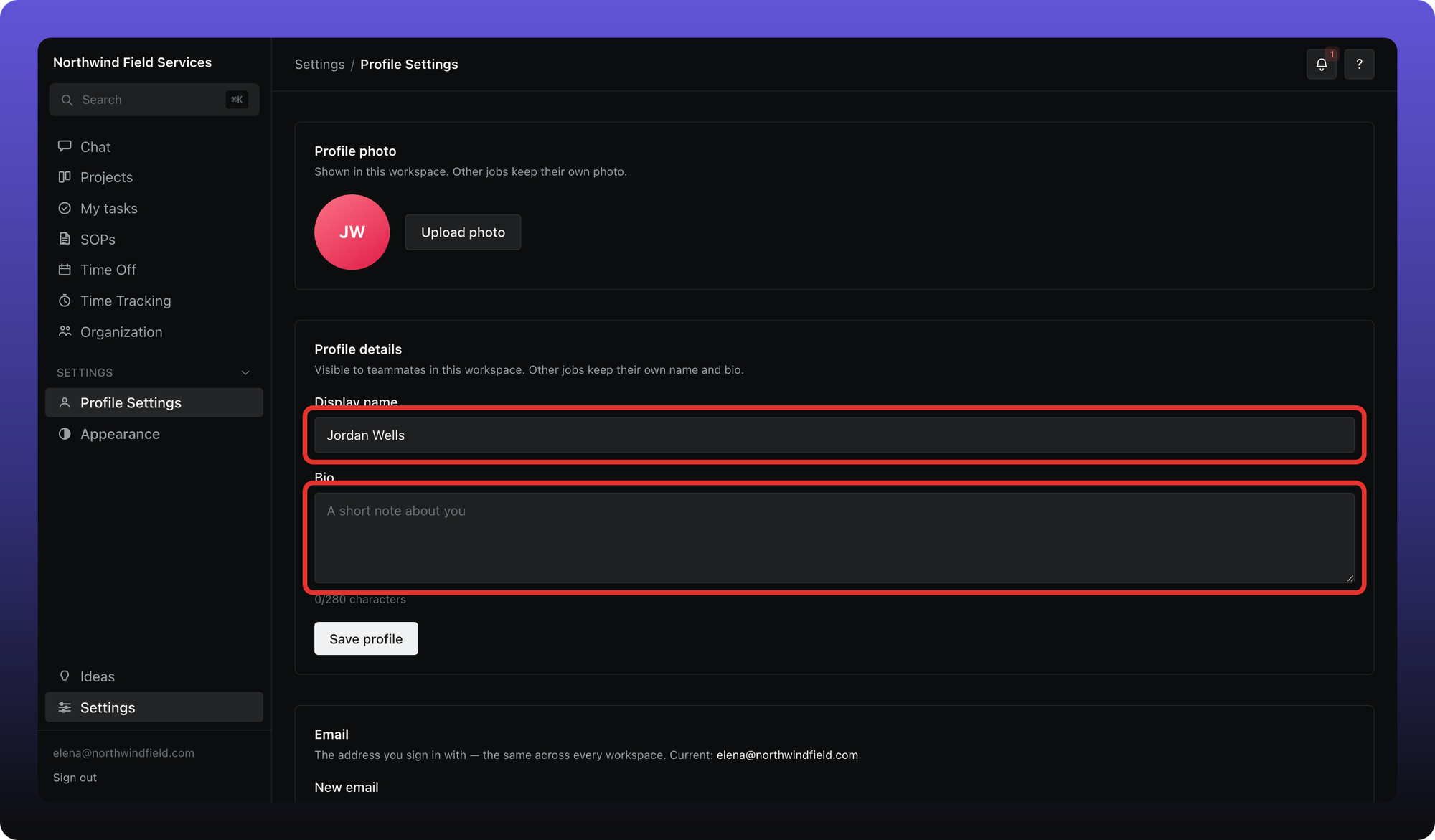Screen dimensions: 1435x840
Task: Click the Settings sliders icon
Action: (x=65, y=707)
